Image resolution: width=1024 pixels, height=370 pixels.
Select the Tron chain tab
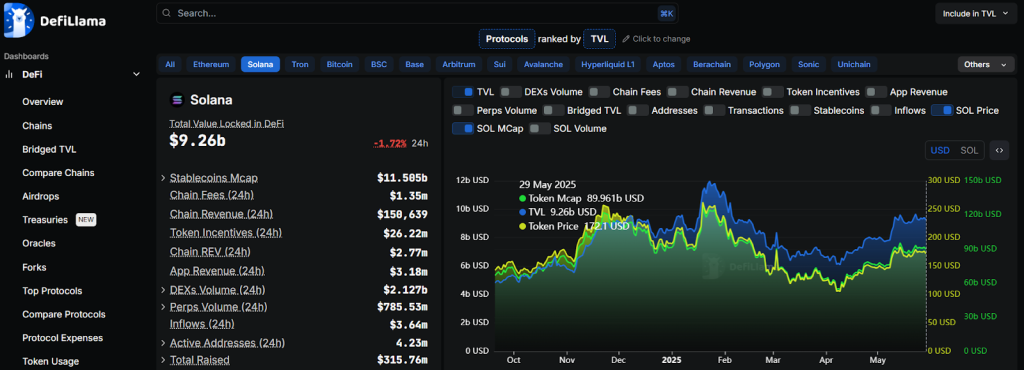coord(300,64)
